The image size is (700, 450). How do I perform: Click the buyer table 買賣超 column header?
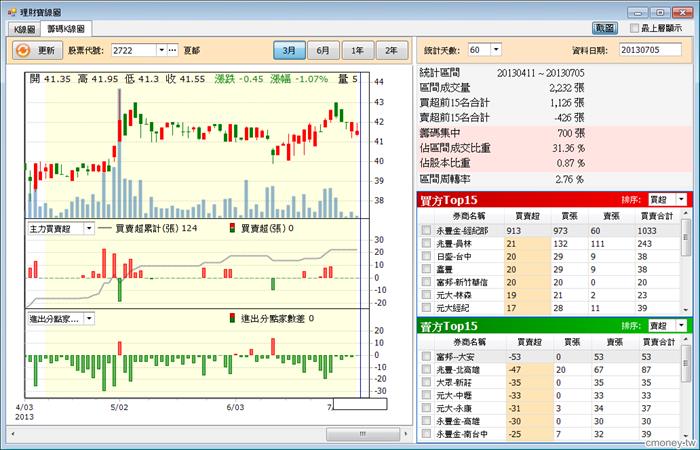click(527, 216)
